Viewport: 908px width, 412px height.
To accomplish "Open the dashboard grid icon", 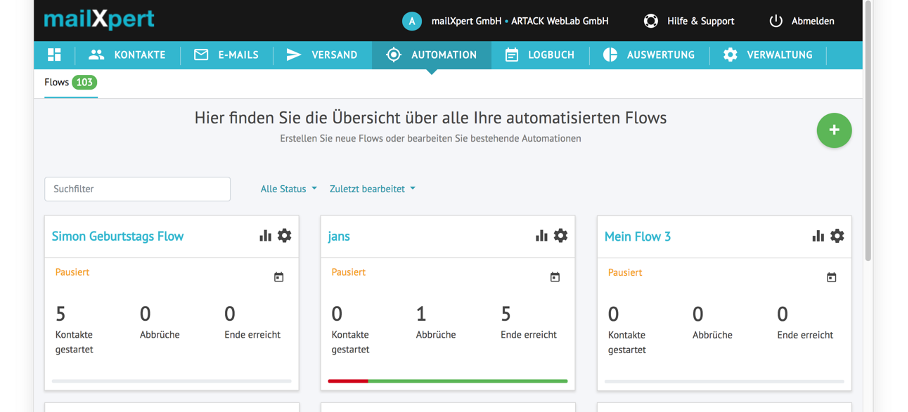I will click(x=54, y=55).
